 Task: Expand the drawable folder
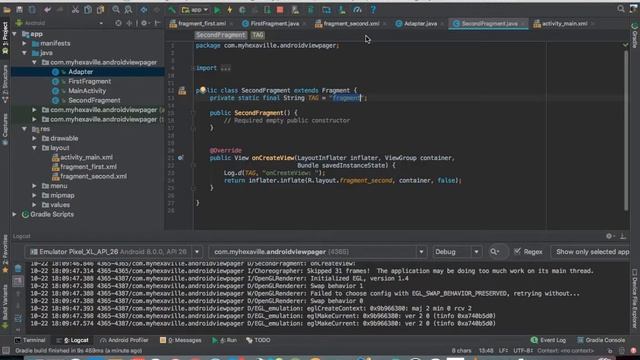[x=34, y=138]
